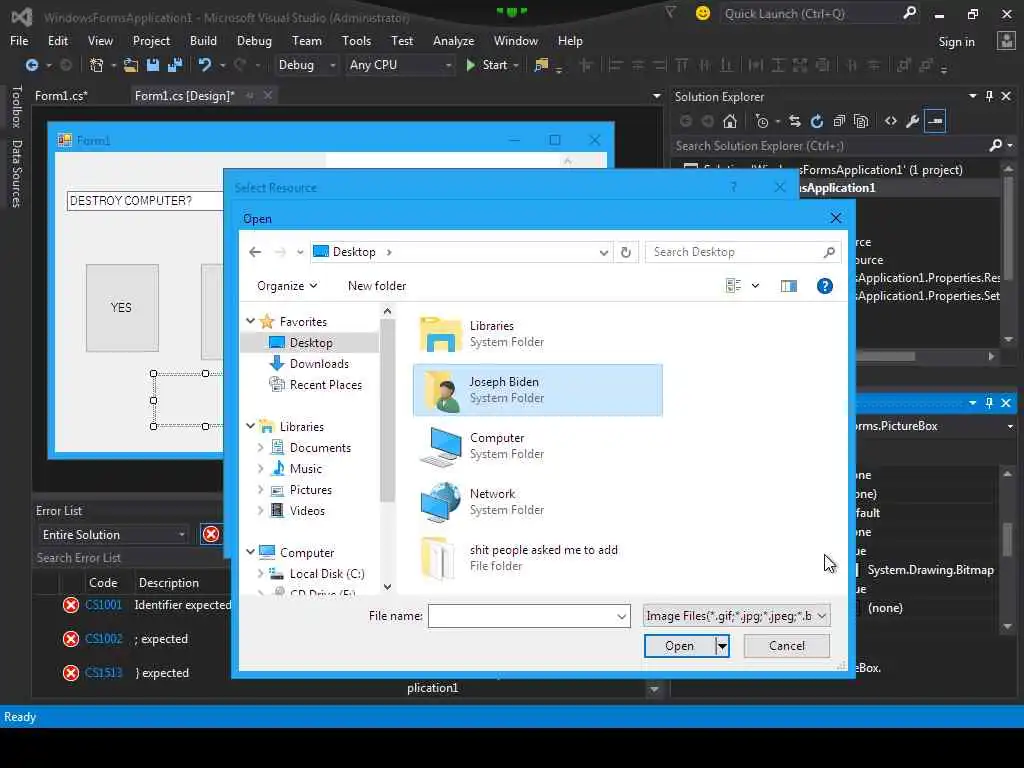Click the Properties wrench icon
1024x768 pixels.
pyautogui.click(x=913, y=121)
